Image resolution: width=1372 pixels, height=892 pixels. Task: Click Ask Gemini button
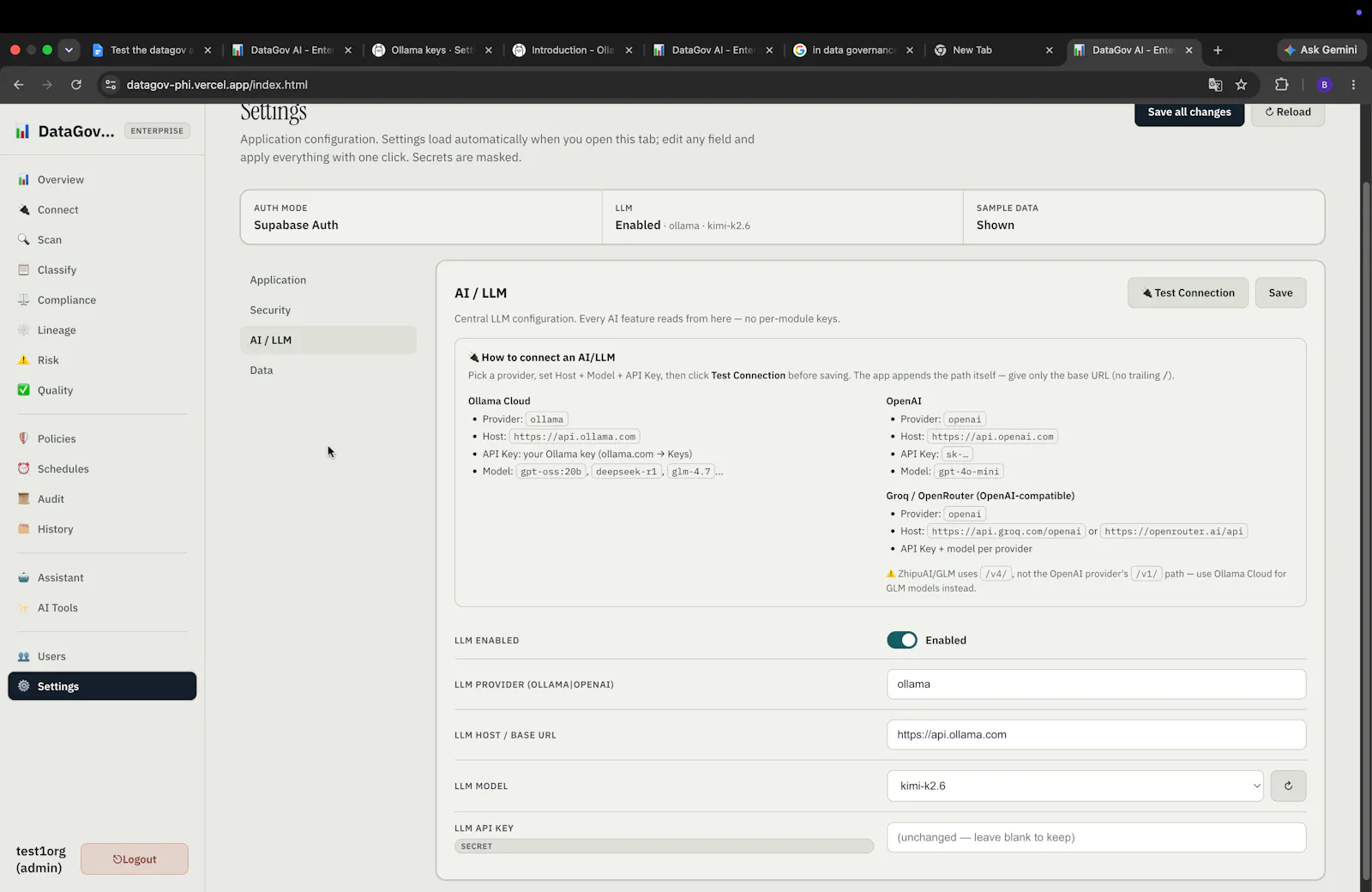tap(1321, 50)
